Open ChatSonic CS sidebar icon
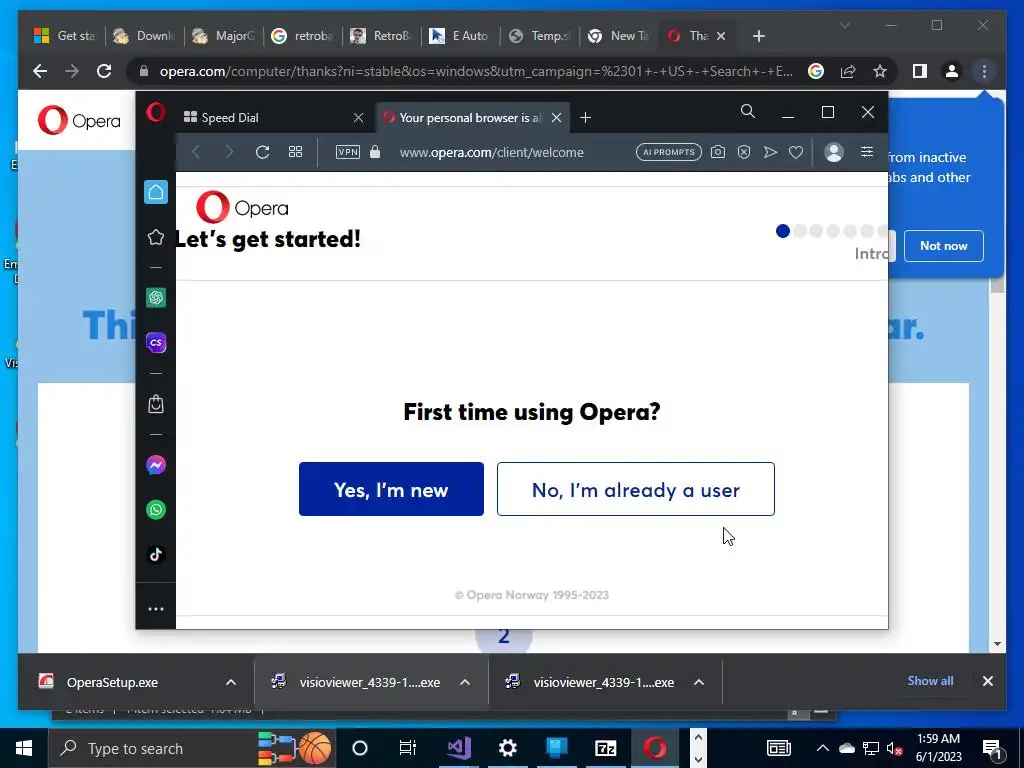This screenshot has width=1024, height=768. 155,343
